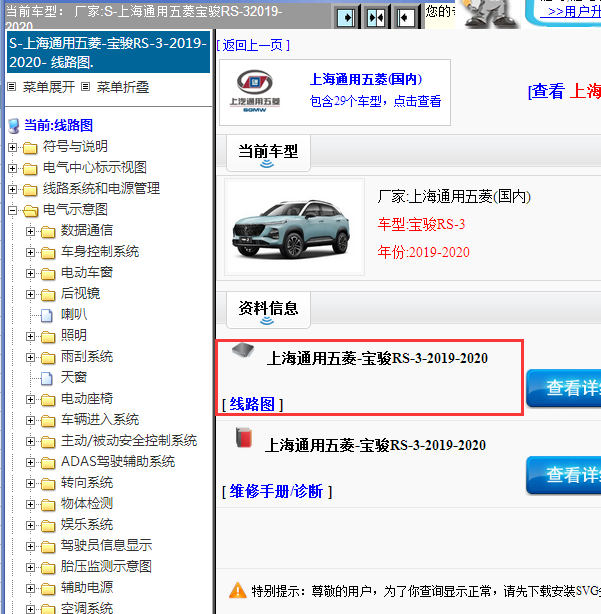Viewport: 601px width, 614px height.
Task: Expand the 电动座椅 tree node
Action: coord(31,399)
